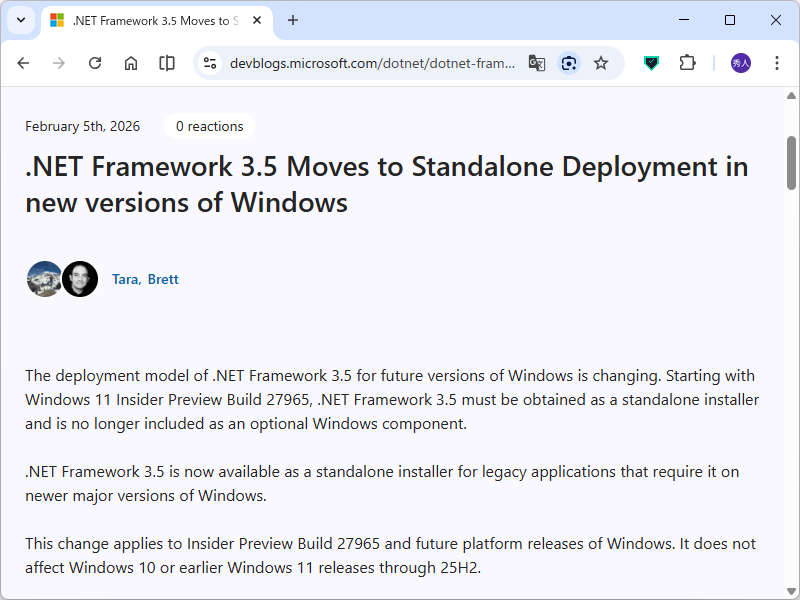Open a new tab
The height and width of the screenshot is (600, 800).
tap(293, 20)
